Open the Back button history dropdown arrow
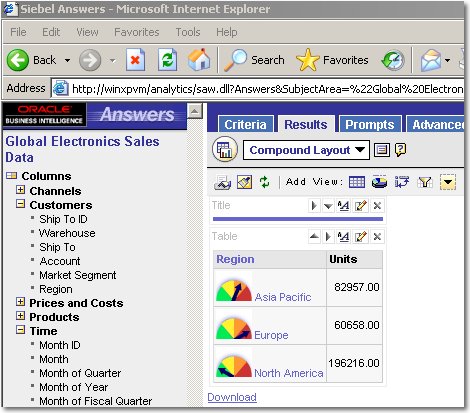The width and height of the screenshot is (470, 413). coord(67,61)
